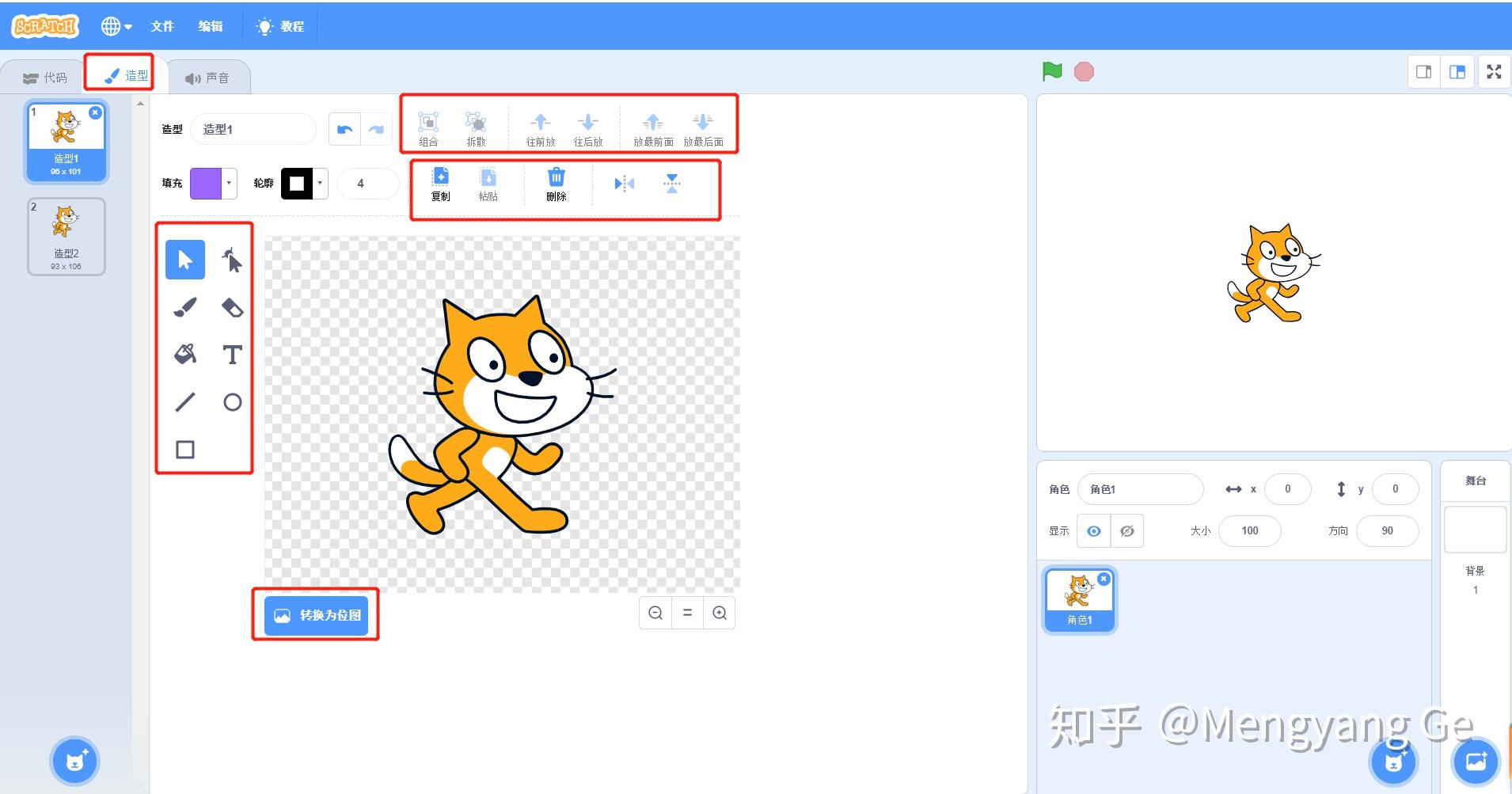Open the language globe dropdown
This screenshot has width=1512, height=794.
point(116,26)
